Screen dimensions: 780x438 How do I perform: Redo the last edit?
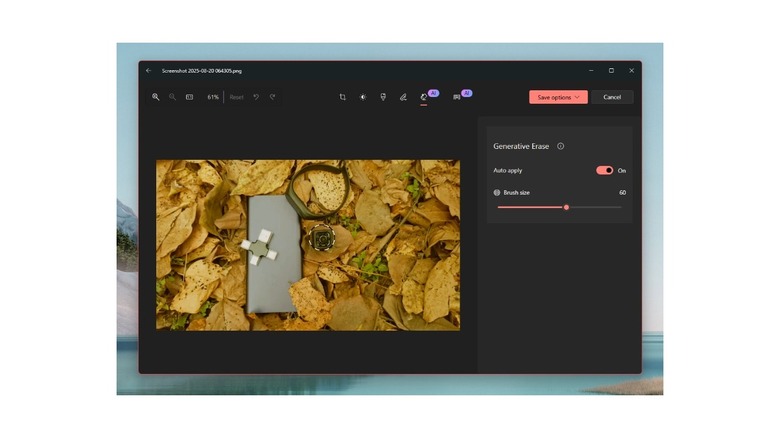270,97
